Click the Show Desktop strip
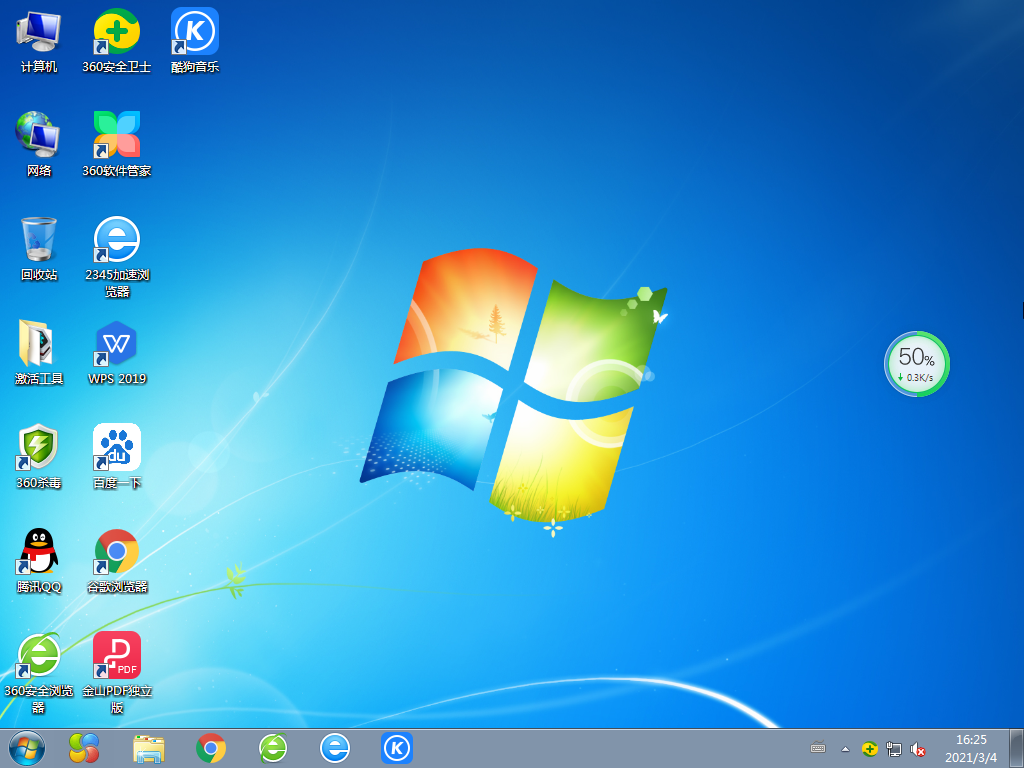 [1020, 748]
